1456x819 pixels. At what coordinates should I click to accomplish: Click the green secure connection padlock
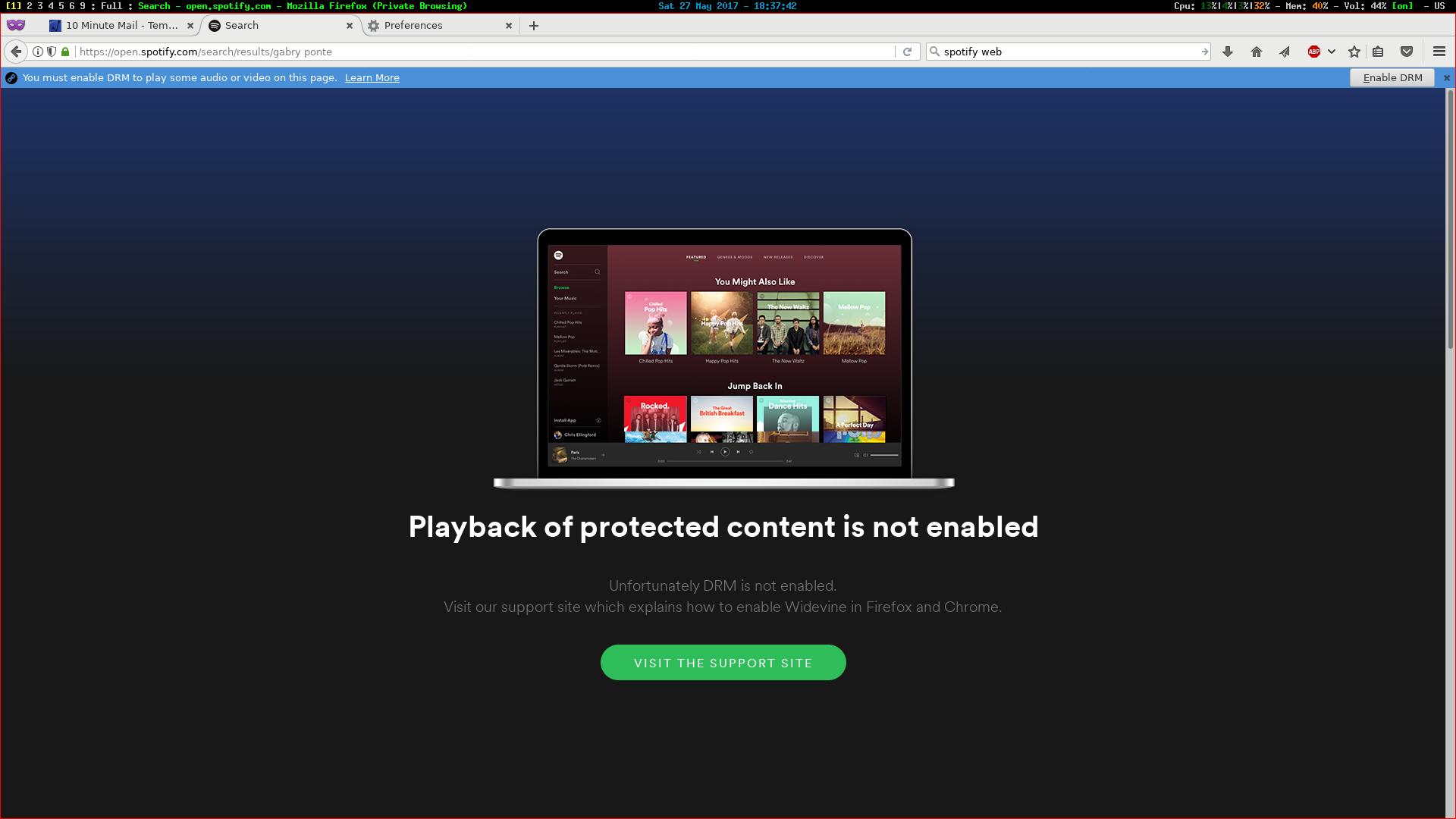[65, 52]
